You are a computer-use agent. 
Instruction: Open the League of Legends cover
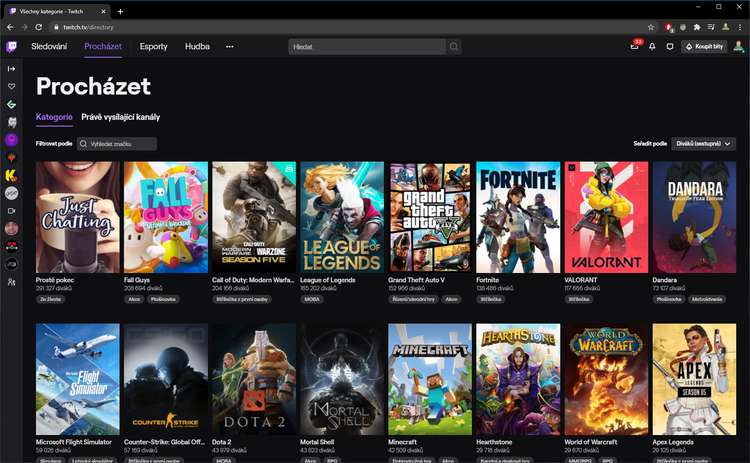coord(342,217)
